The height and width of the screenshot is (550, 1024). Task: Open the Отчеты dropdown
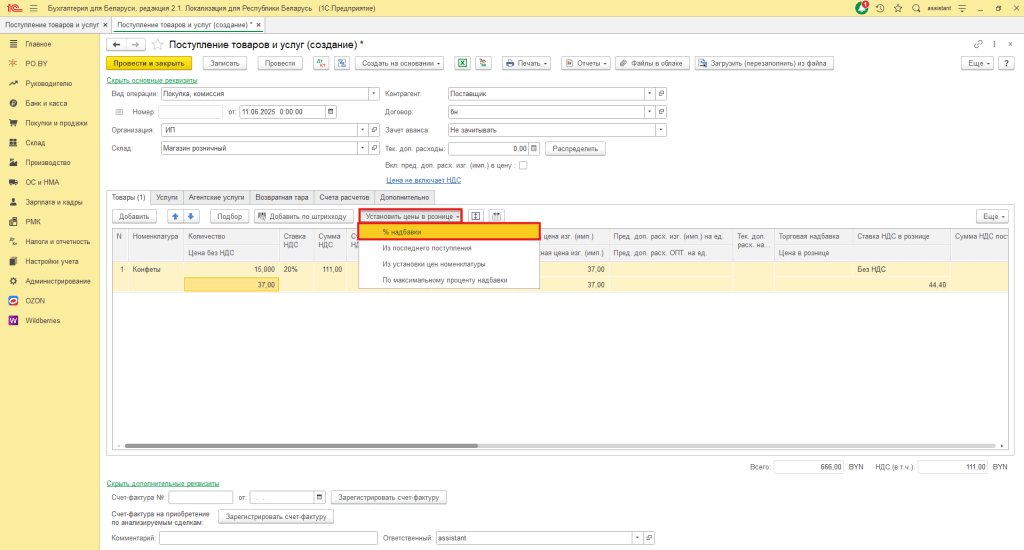(x=586, y=63)
